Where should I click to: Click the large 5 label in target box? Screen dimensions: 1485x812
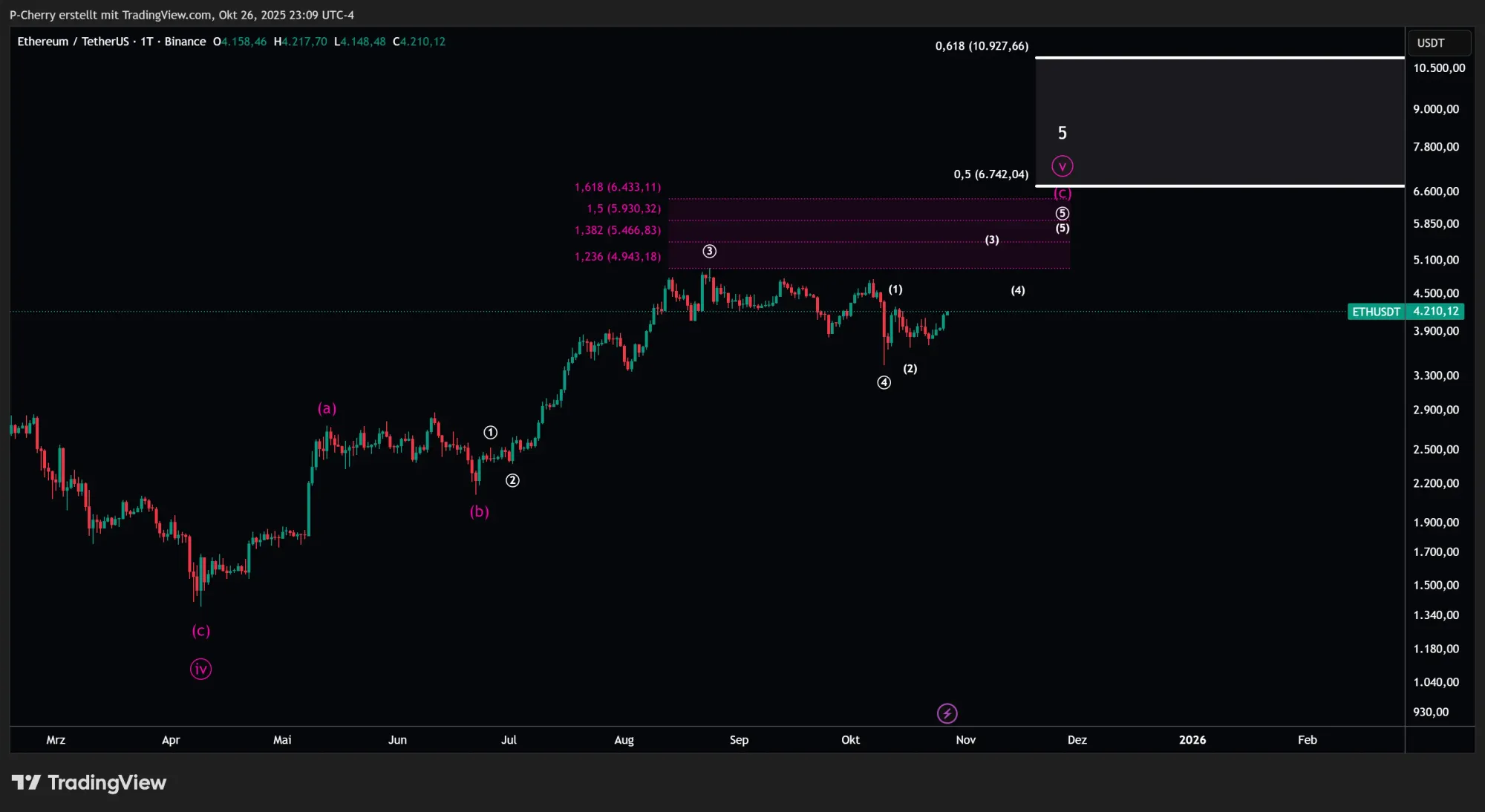(1062, 133)
